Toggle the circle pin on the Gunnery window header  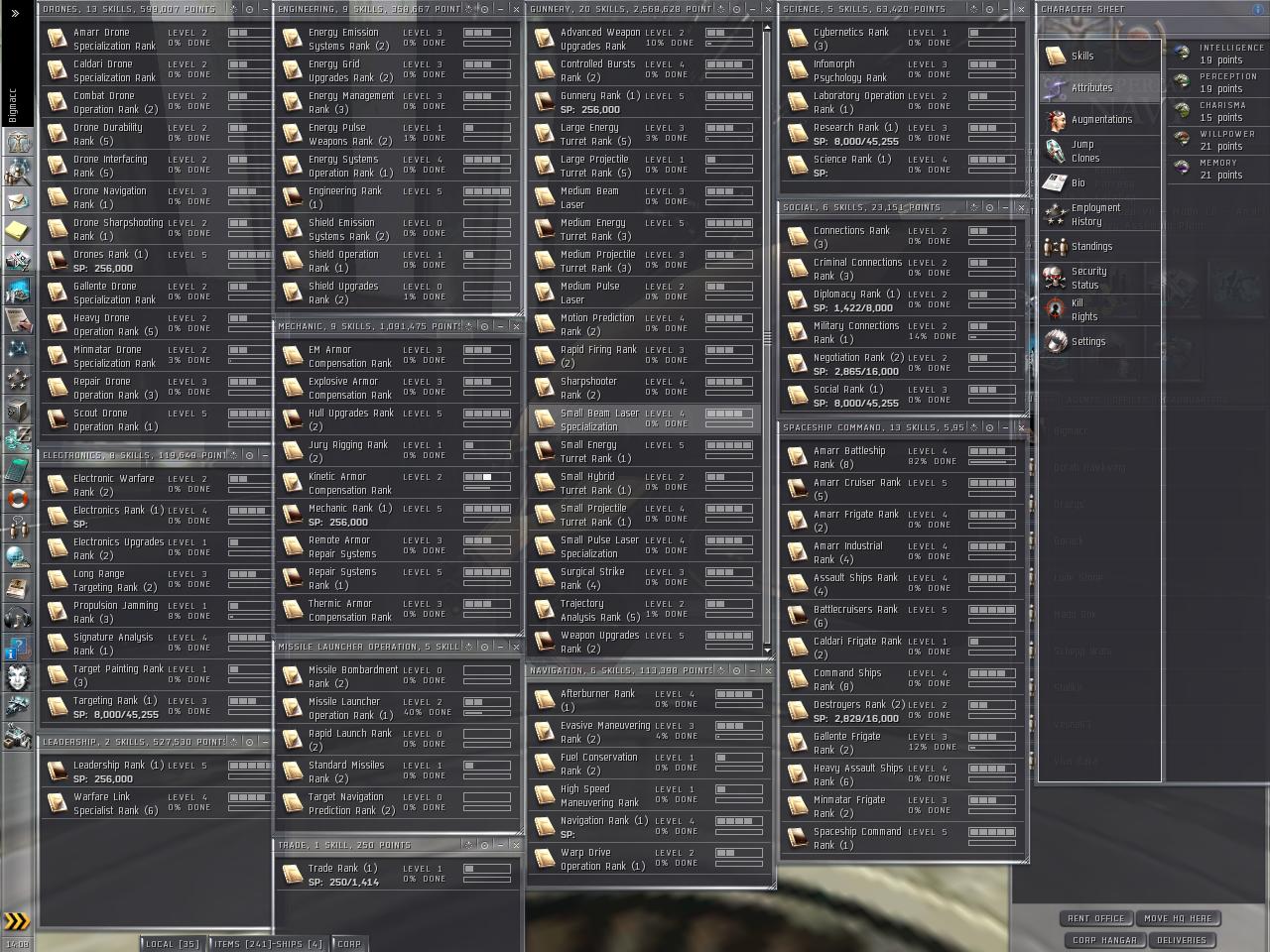click(x=736, y=9)
